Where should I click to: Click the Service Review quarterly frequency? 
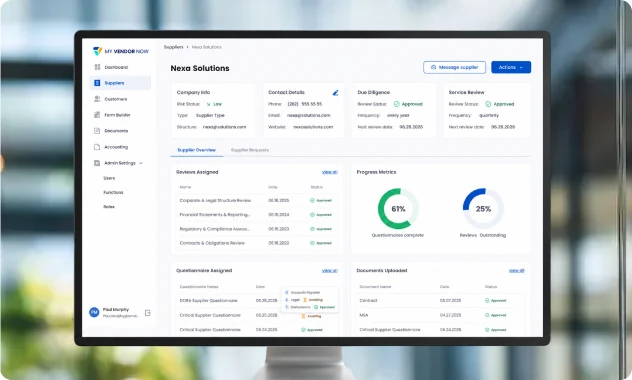[489, 115]
